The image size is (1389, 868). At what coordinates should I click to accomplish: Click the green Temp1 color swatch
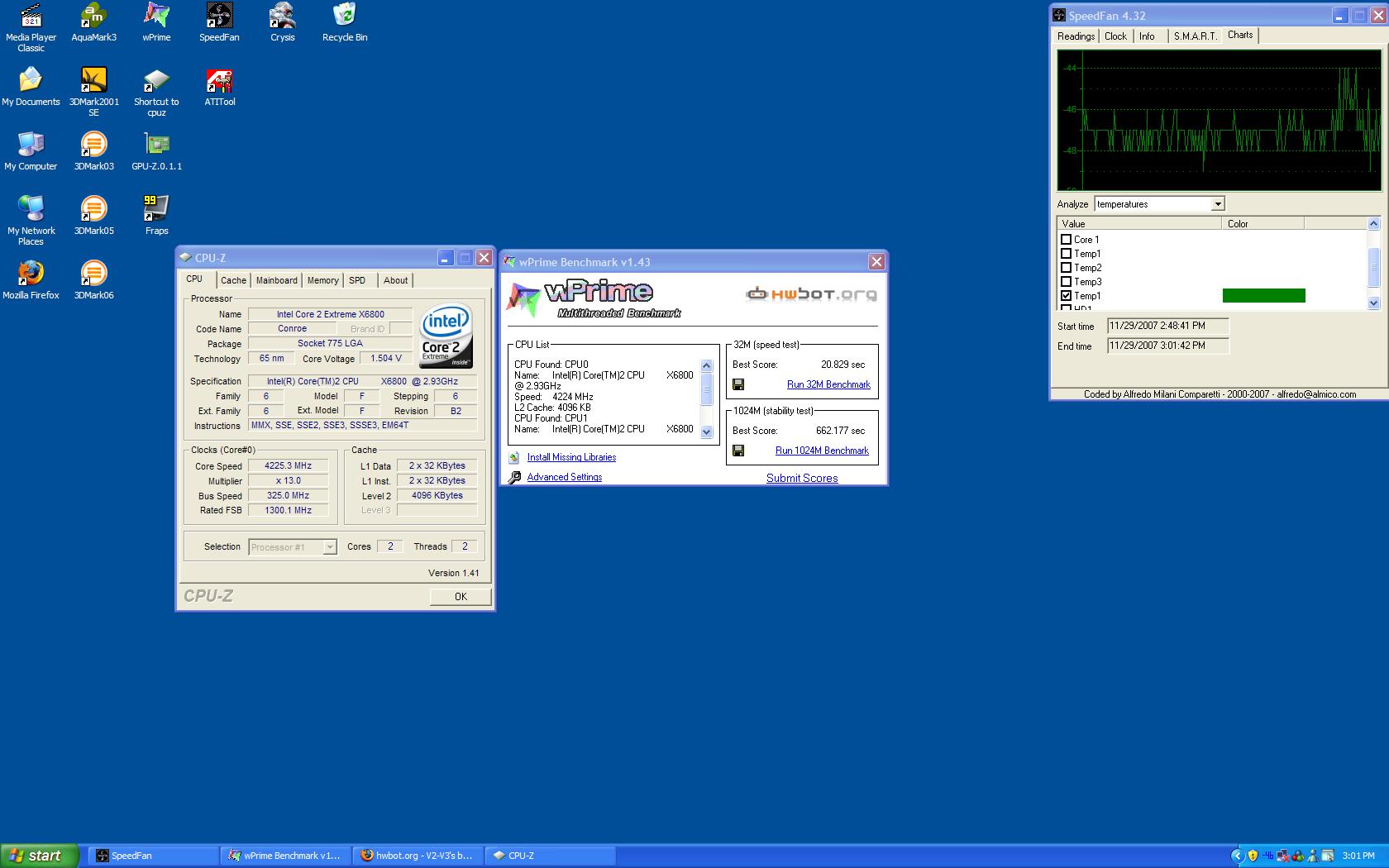click(1263, 296)
